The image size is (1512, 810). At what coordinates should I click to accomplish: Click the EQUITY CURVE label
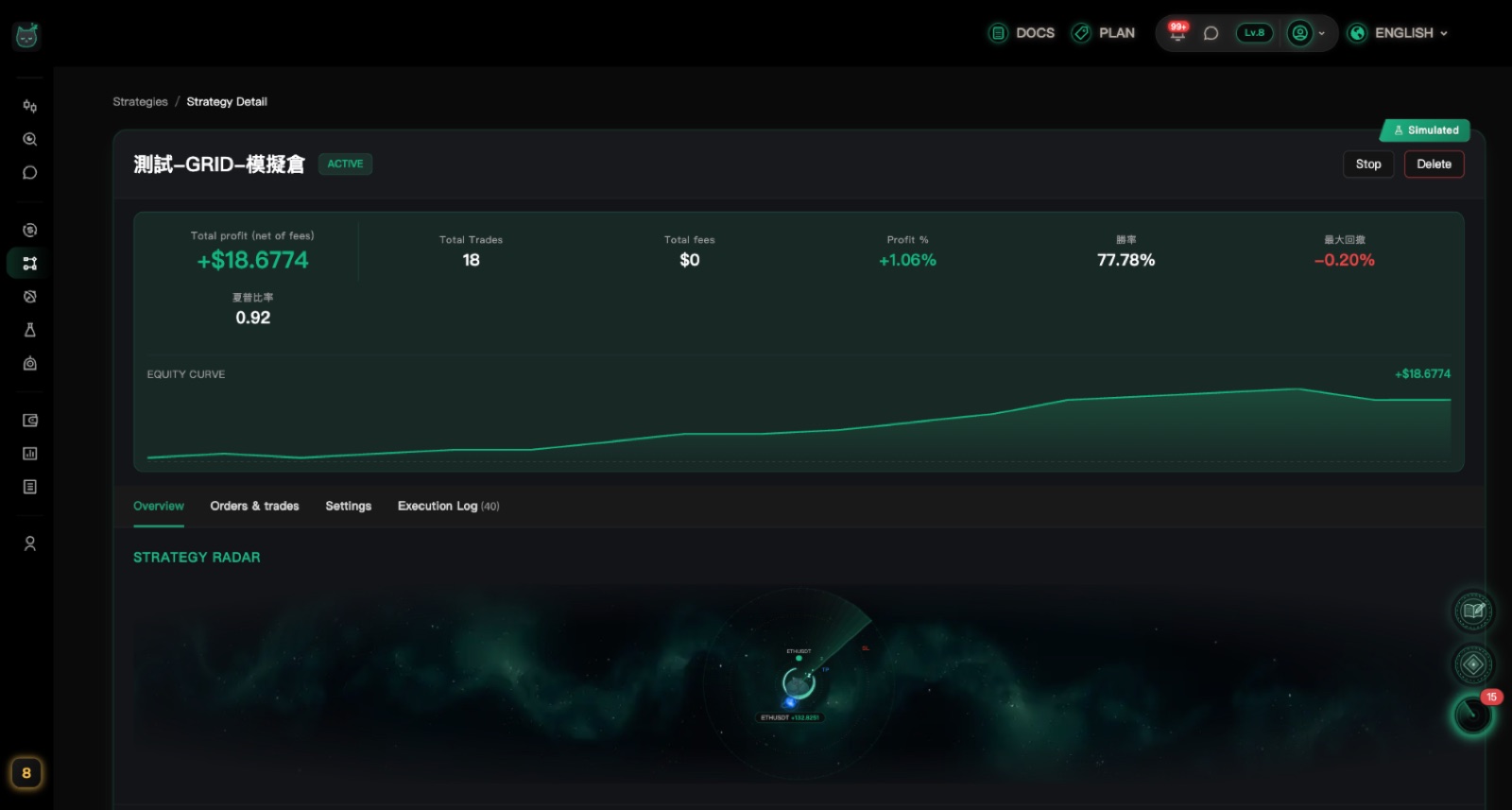coord(186,374)
